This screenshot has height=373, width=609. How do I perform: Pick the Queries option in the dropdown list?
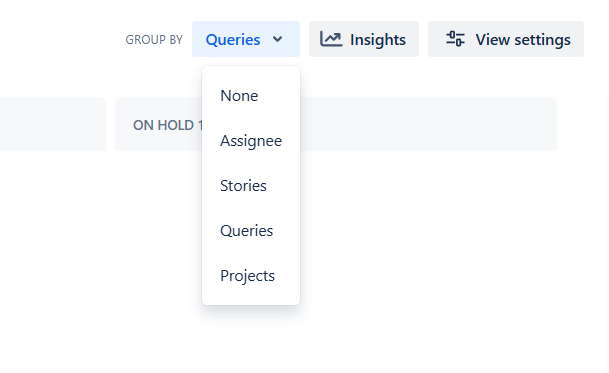[x=251, y=231]
